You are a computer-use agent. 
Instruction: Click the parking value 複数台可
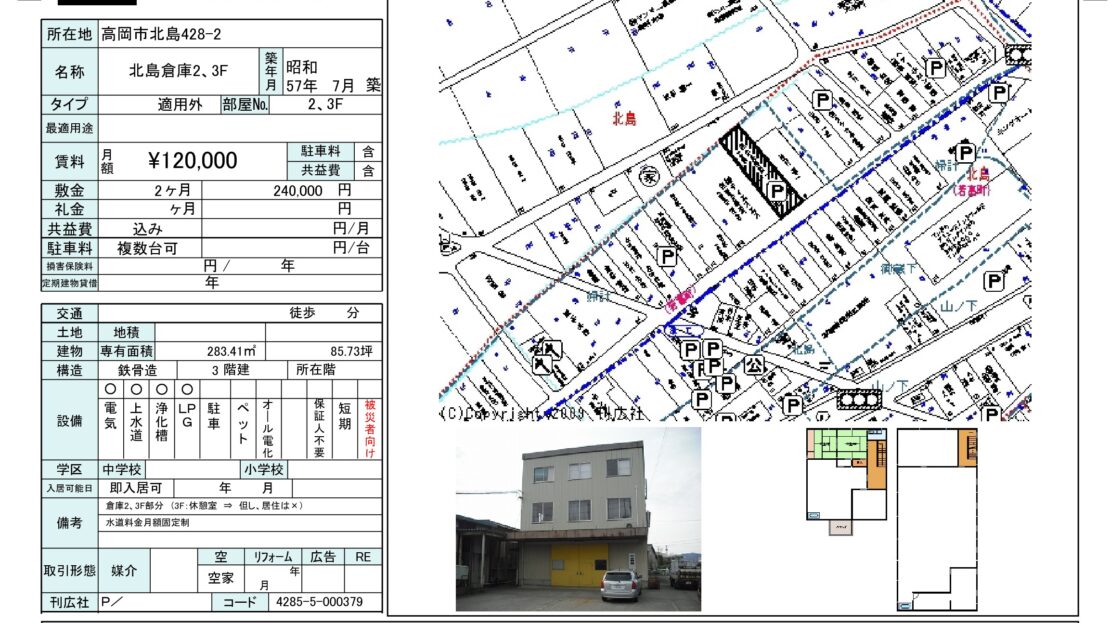pyautogui.click(x=147, y=248)
